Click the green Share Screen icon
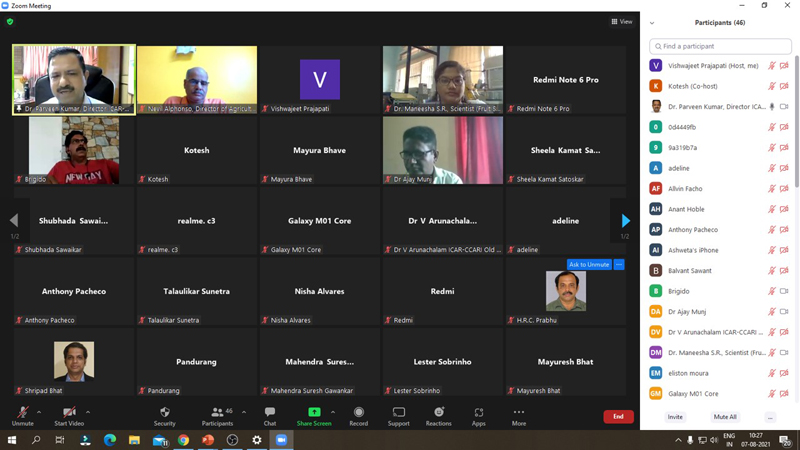The width and height of the screenshot is (800, 450). click(314, 412)
